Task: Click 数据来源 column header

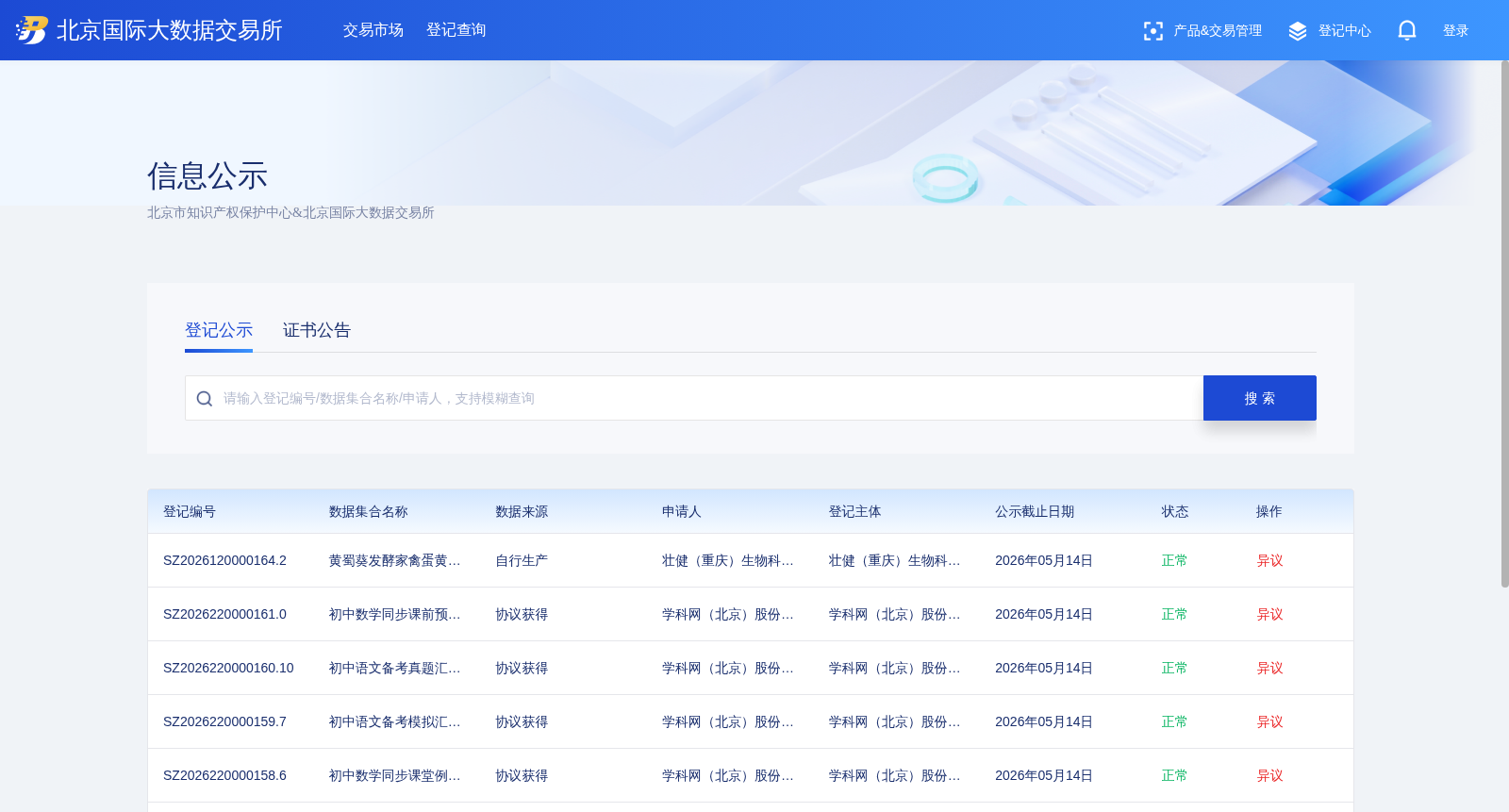Action: [x=522, y=511]
